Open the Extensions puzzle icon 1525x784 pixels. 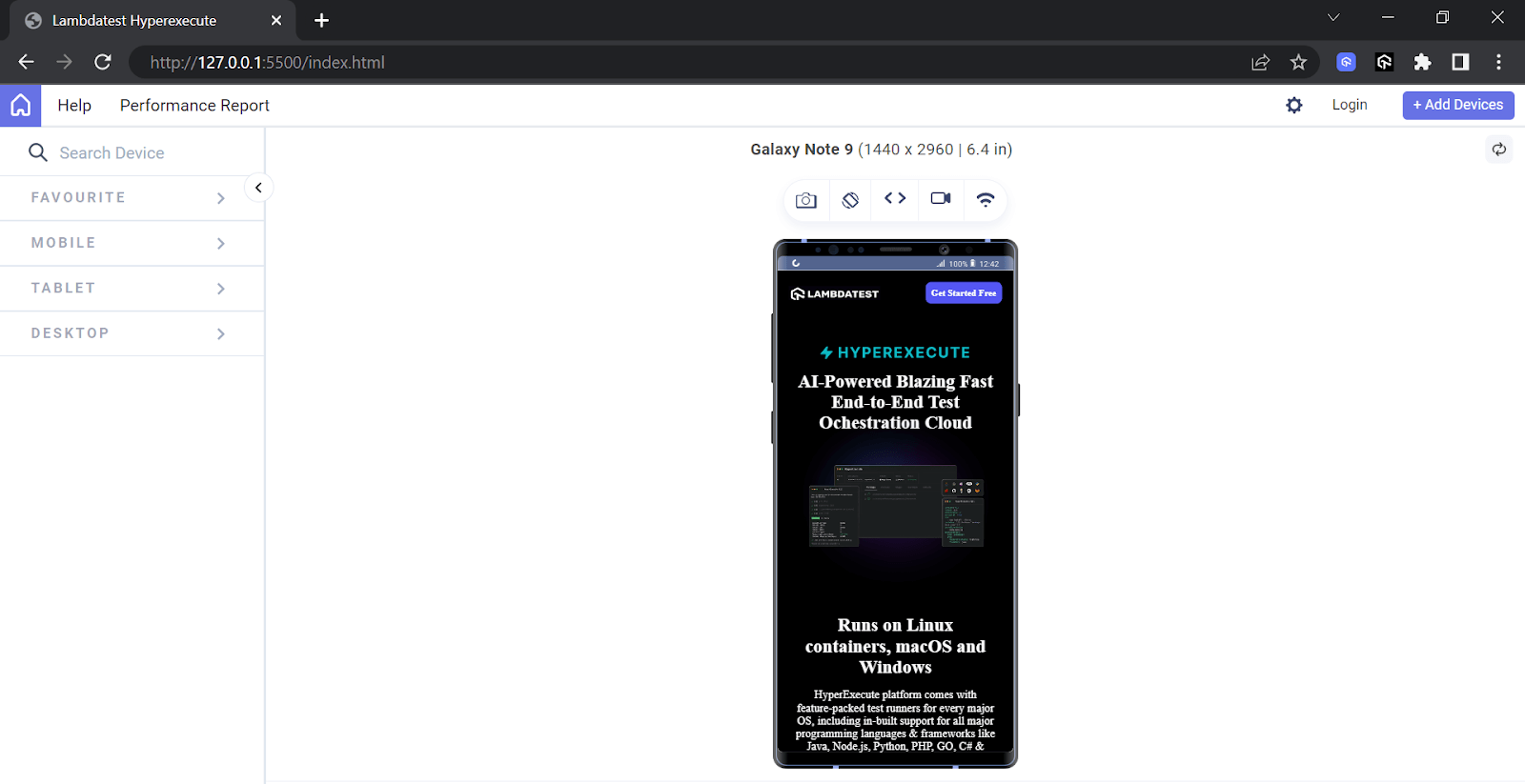(x=1422, y=62)
